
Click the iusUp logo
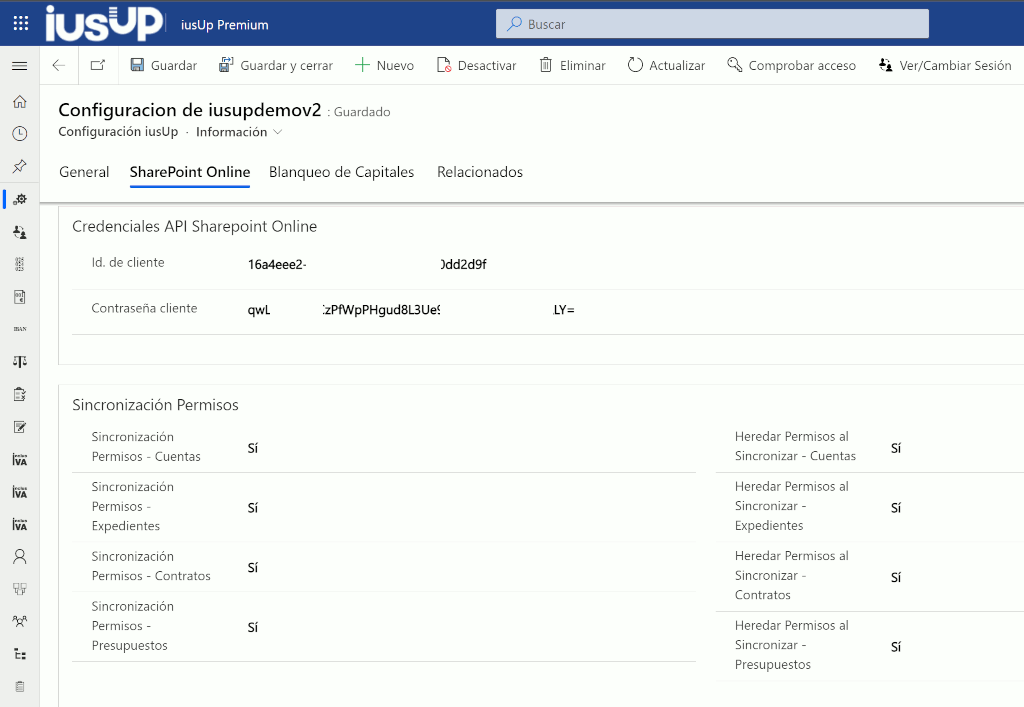pyautogui.click(x=104, y=24)
